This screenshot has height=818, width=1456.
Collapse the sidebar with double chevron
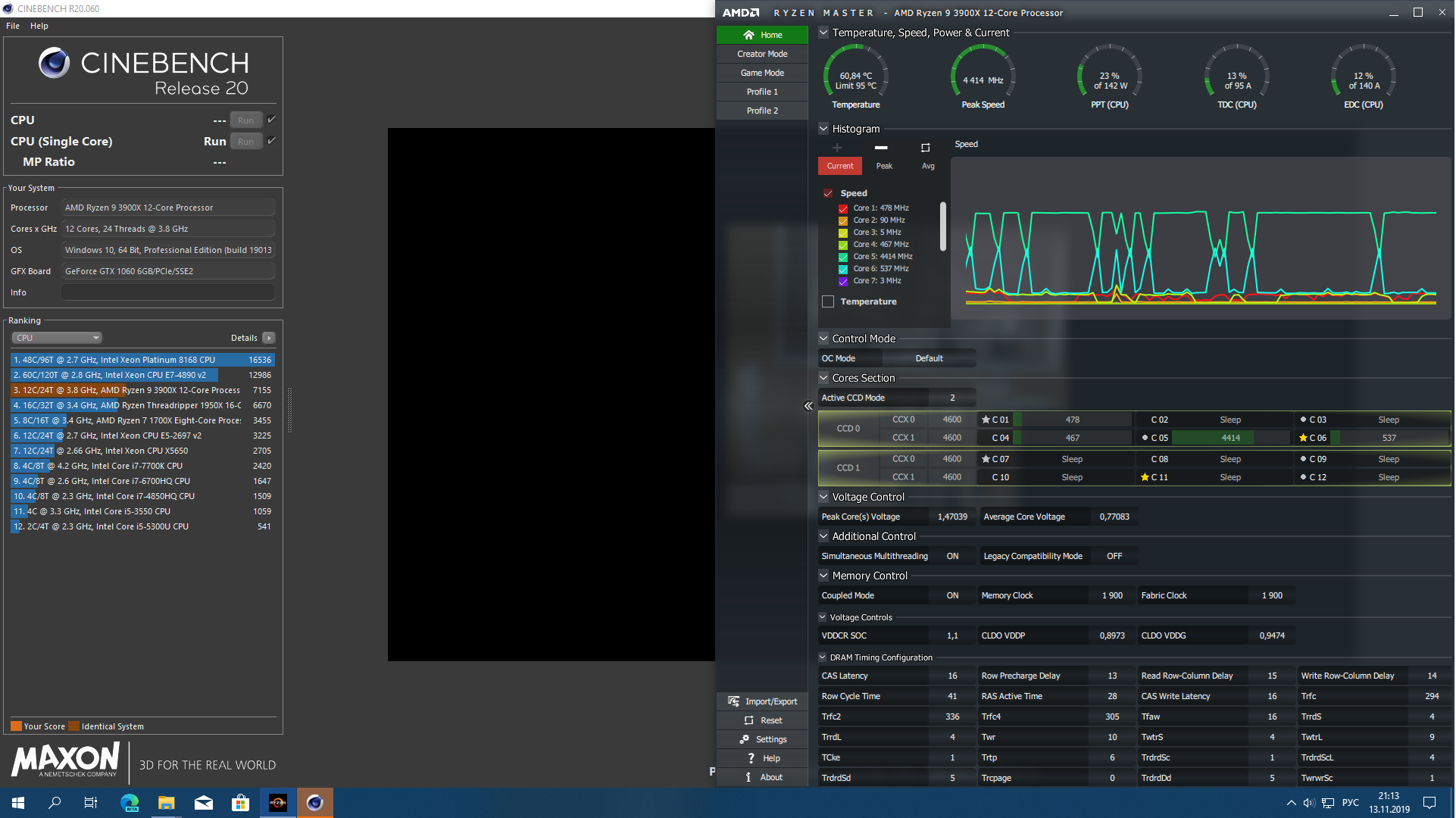tap(808, 406)
